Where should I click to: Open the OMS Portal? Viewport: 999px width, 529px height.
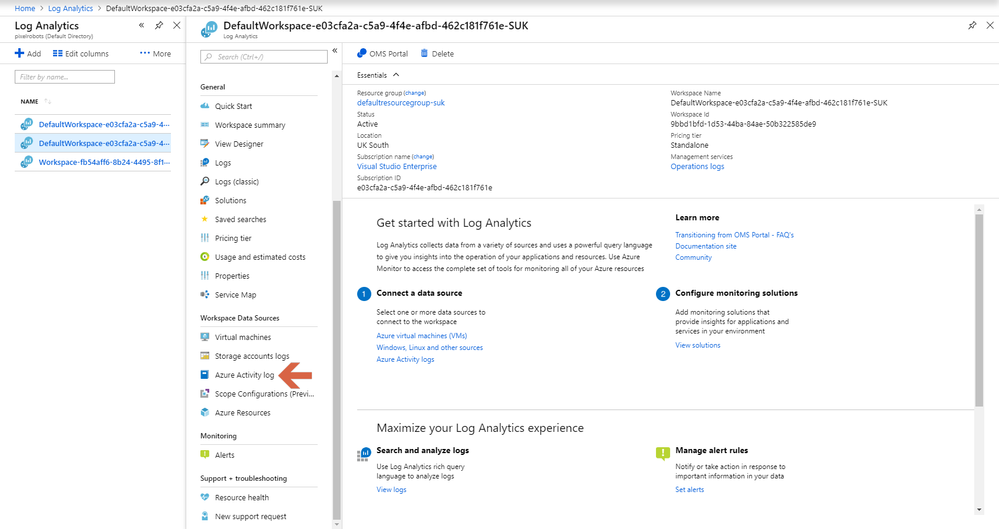[382, 54]
